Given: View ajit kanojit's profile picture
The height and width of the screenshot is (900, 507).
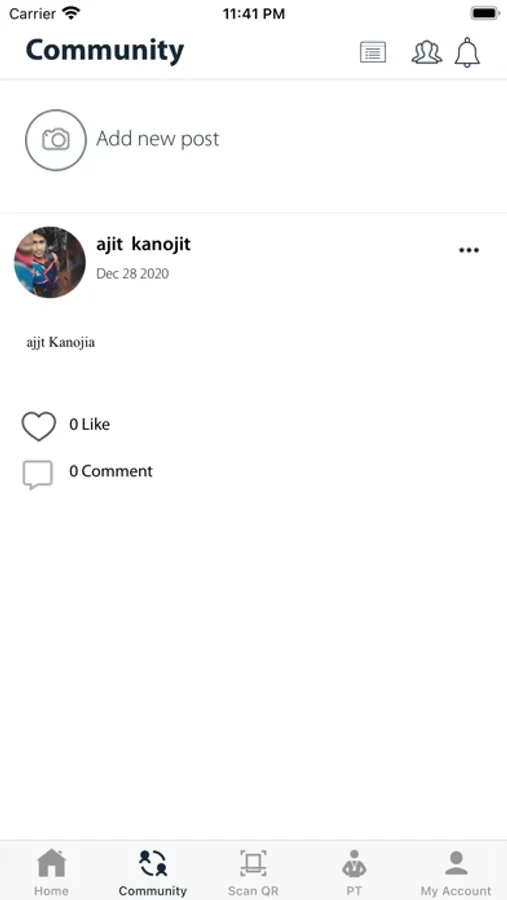Looking at the screenshot, I should tap(50, 262).
